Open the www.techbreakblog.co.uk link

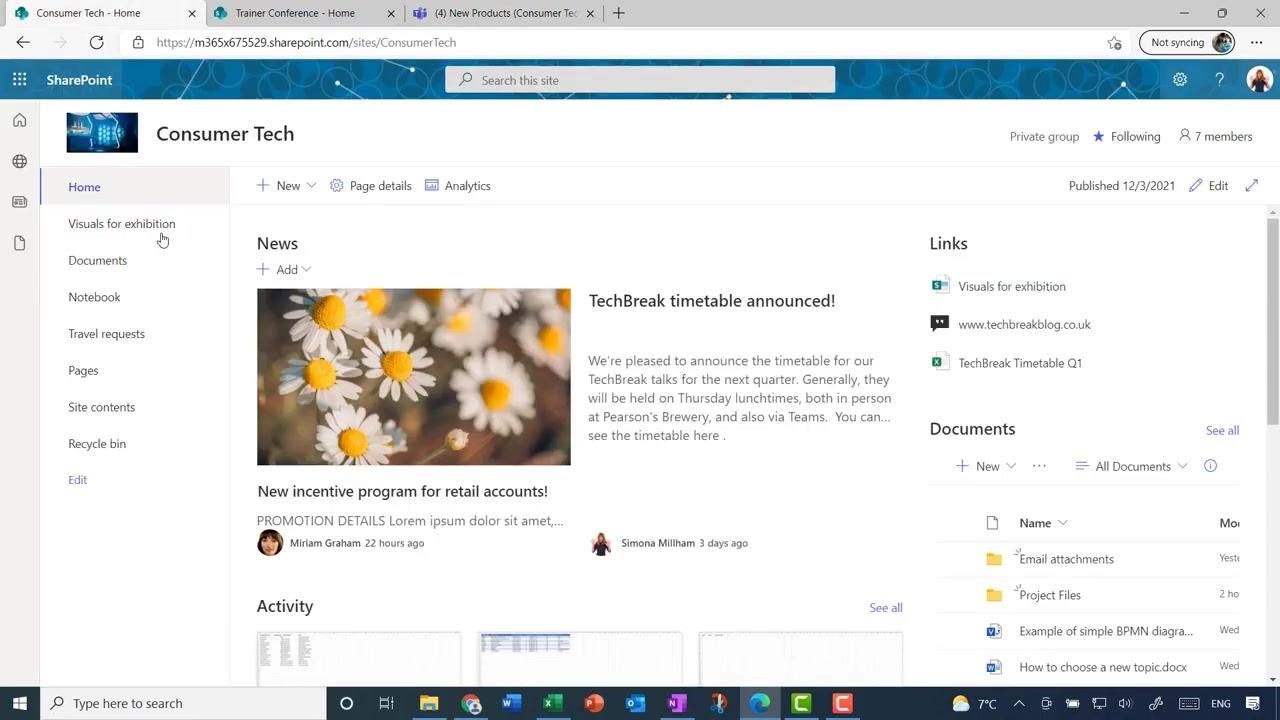tap(1024, 324)
